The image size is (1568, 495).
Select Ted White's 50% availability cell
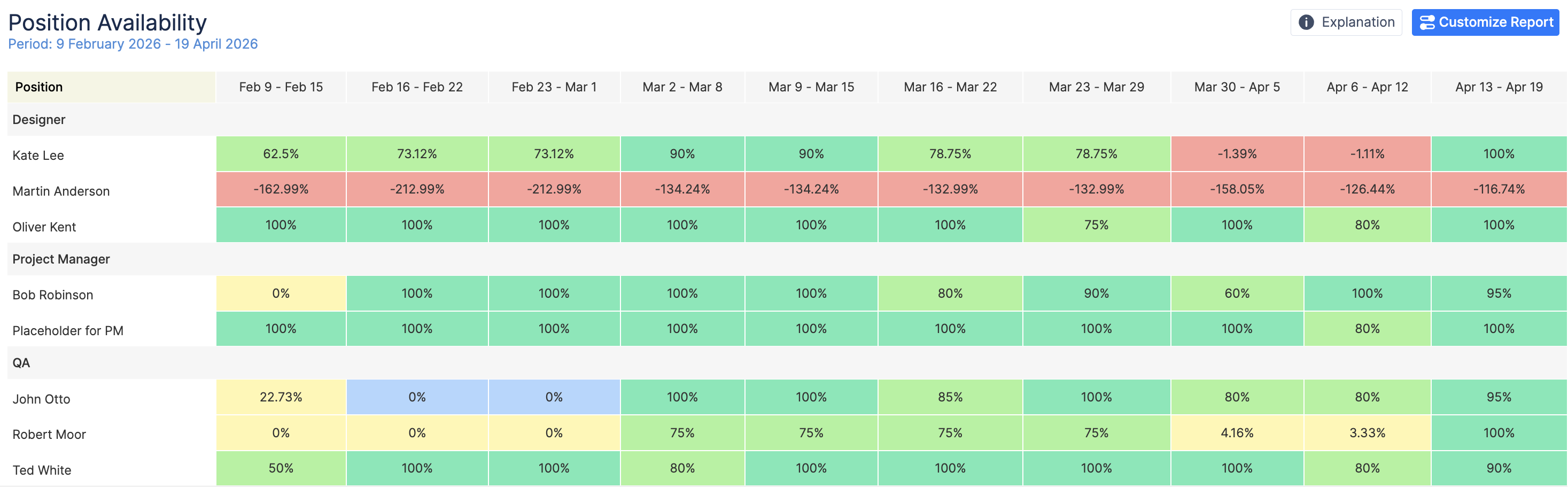(281, 468)
